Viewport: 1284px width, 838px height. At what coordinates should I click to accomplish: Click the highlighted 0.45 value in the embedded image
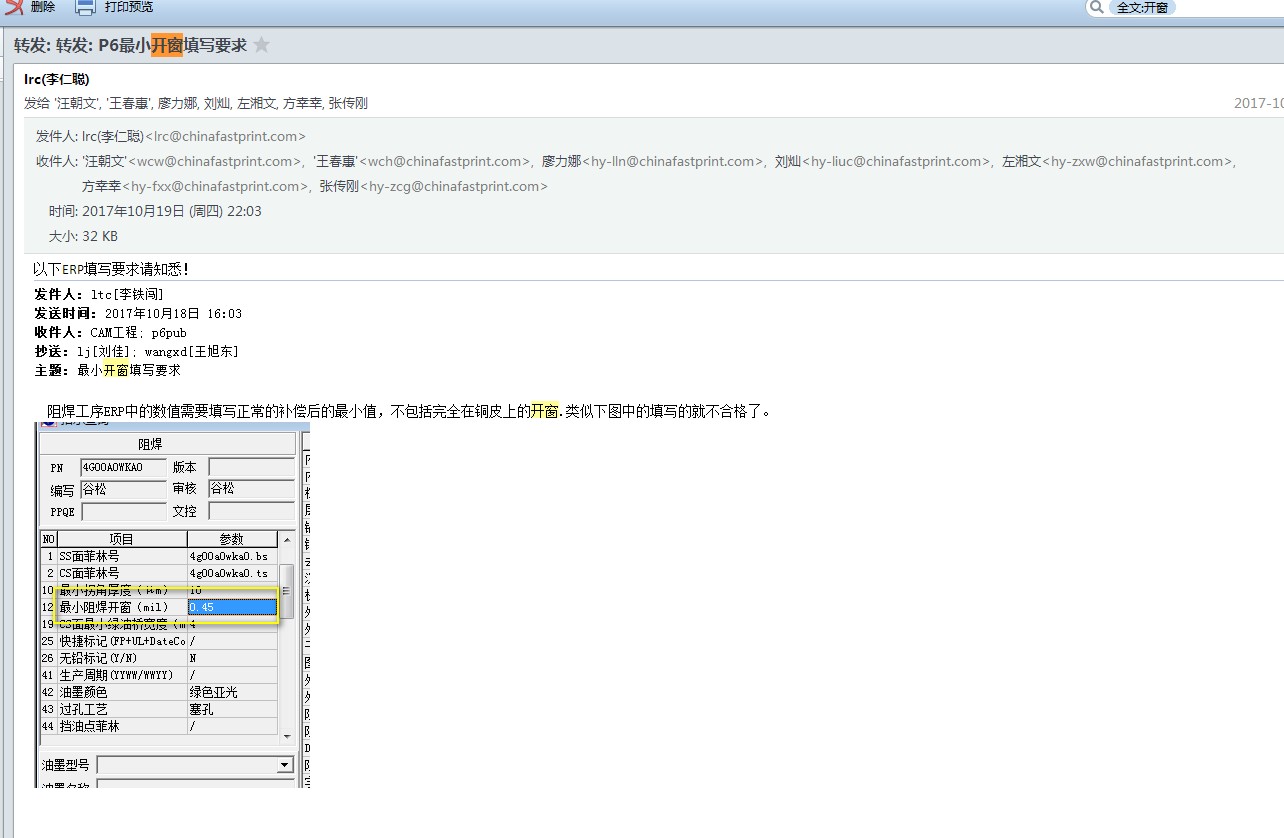pyautogui.click(x=232, y=607)
